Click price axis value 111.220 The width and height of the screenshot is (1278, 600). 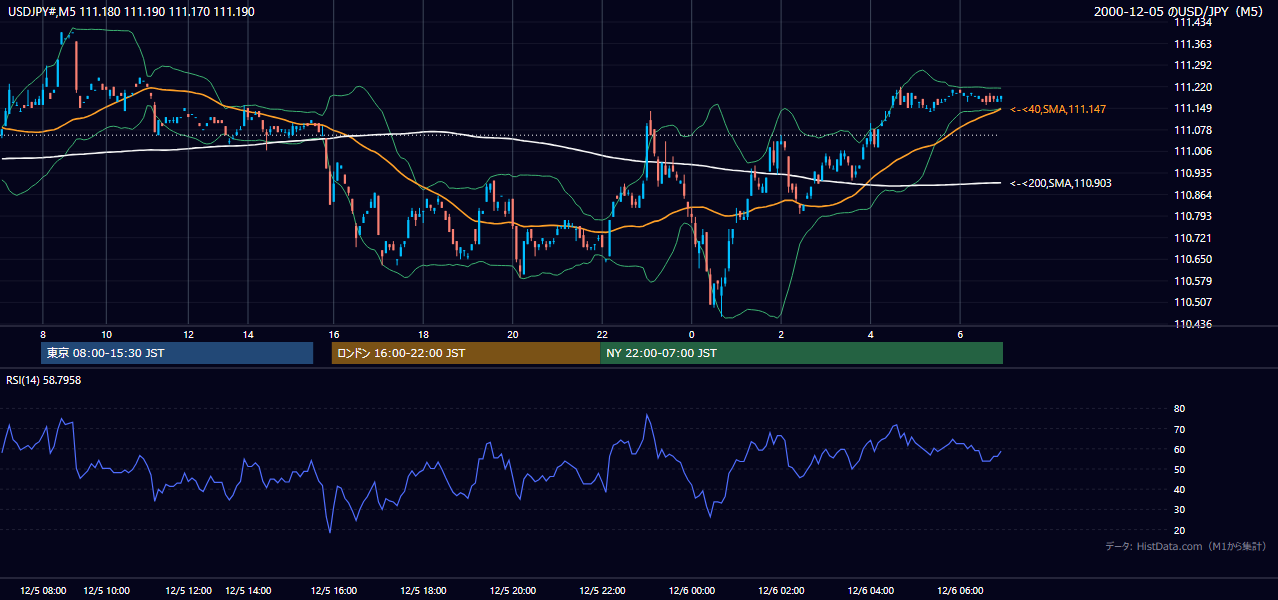[1191, 87]
